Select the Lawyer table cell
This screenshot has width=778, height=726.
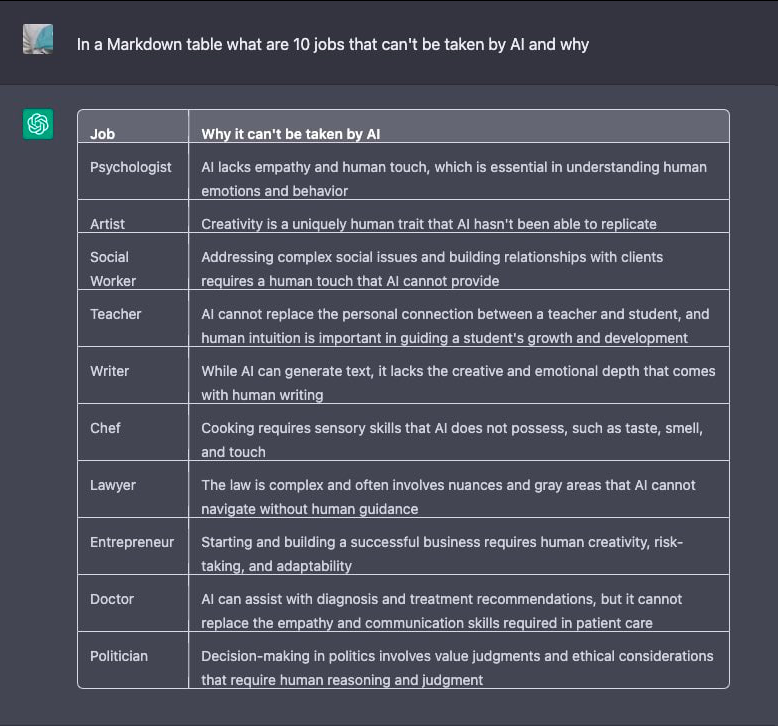pos(113,485)
